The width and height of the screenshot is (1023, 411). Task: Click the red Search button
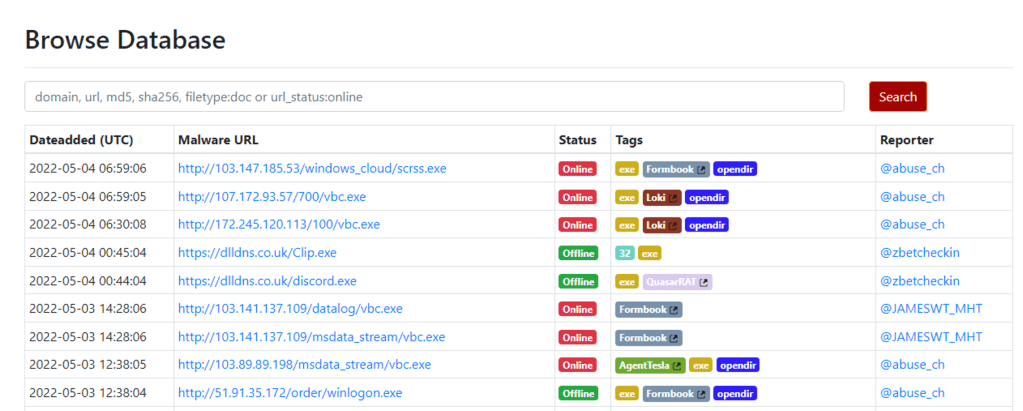point(897,97)
